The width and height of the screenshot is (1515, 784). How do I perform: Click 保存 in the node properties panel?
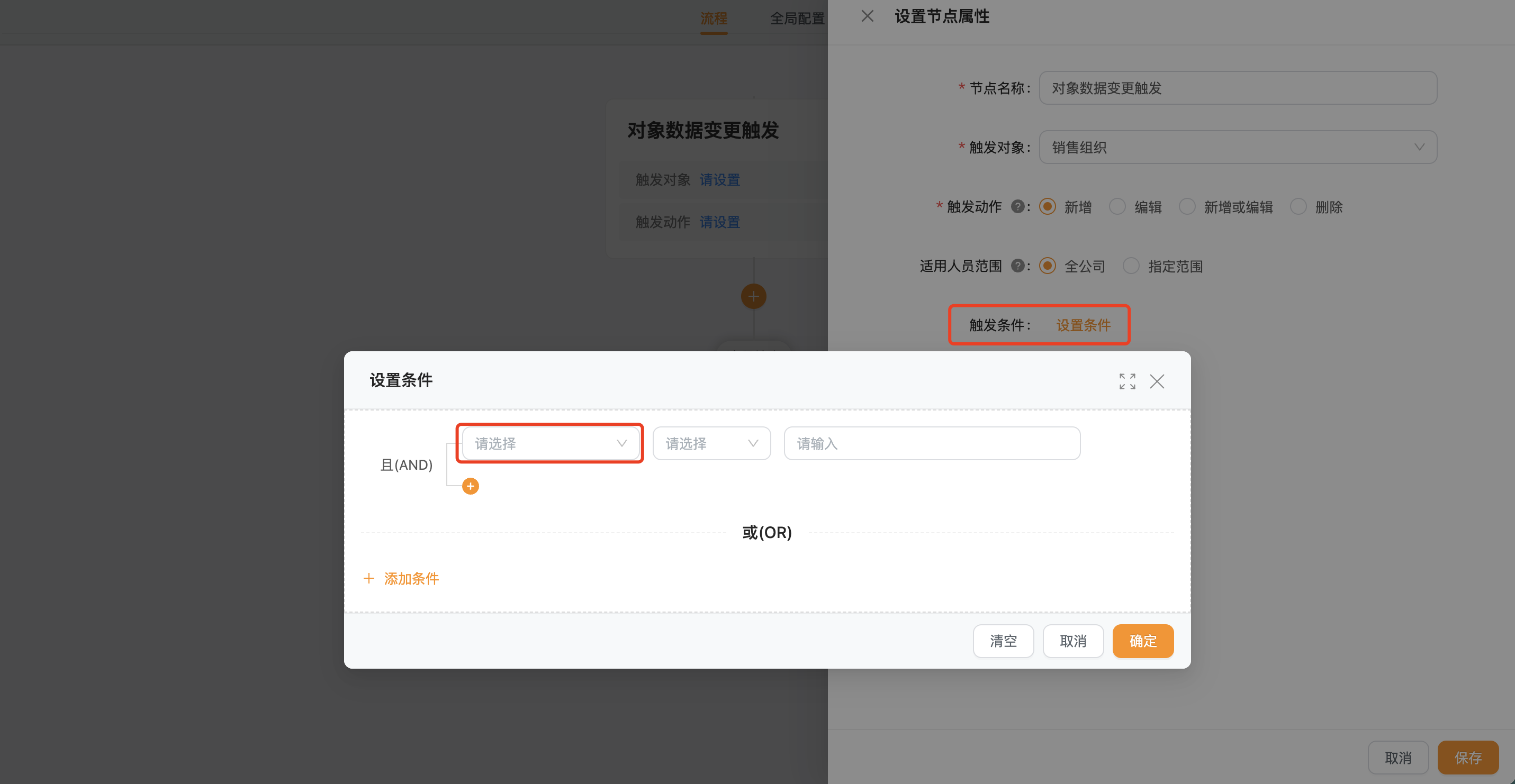pyautogui.click(x=1468, y=758)
